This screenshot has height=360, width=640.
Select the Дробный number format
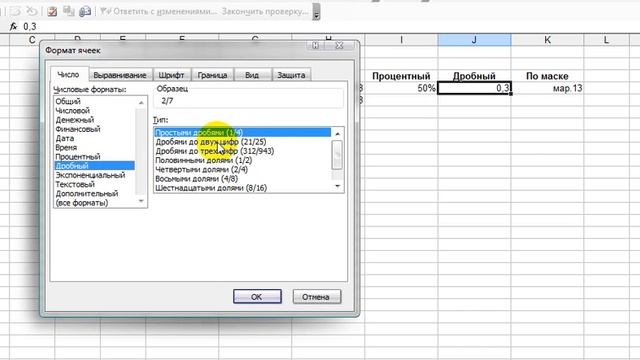click(95, 166)
